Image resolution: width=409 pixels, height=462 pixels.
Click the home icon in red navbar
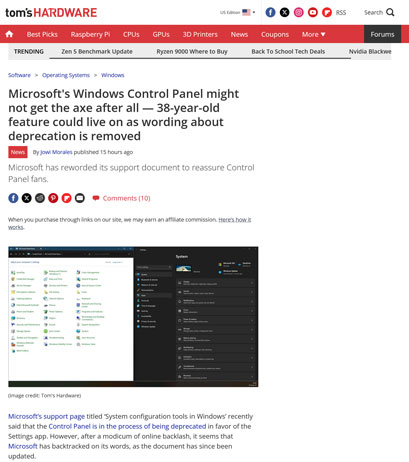tap(9, 34)
